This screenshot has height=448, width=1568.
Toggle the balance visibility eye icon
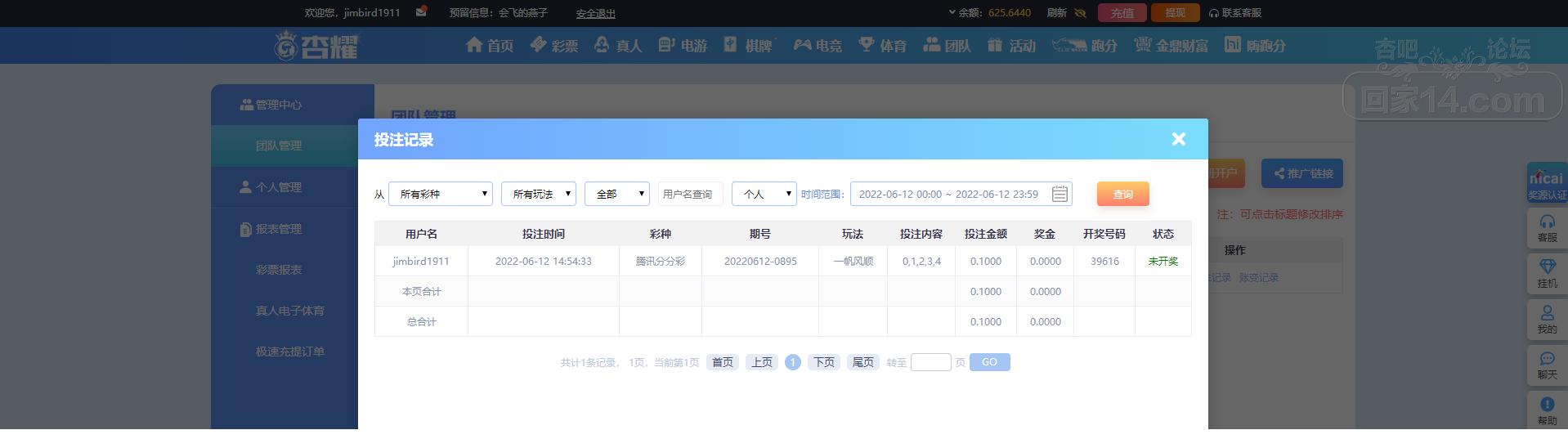[x=1081, y=13]
